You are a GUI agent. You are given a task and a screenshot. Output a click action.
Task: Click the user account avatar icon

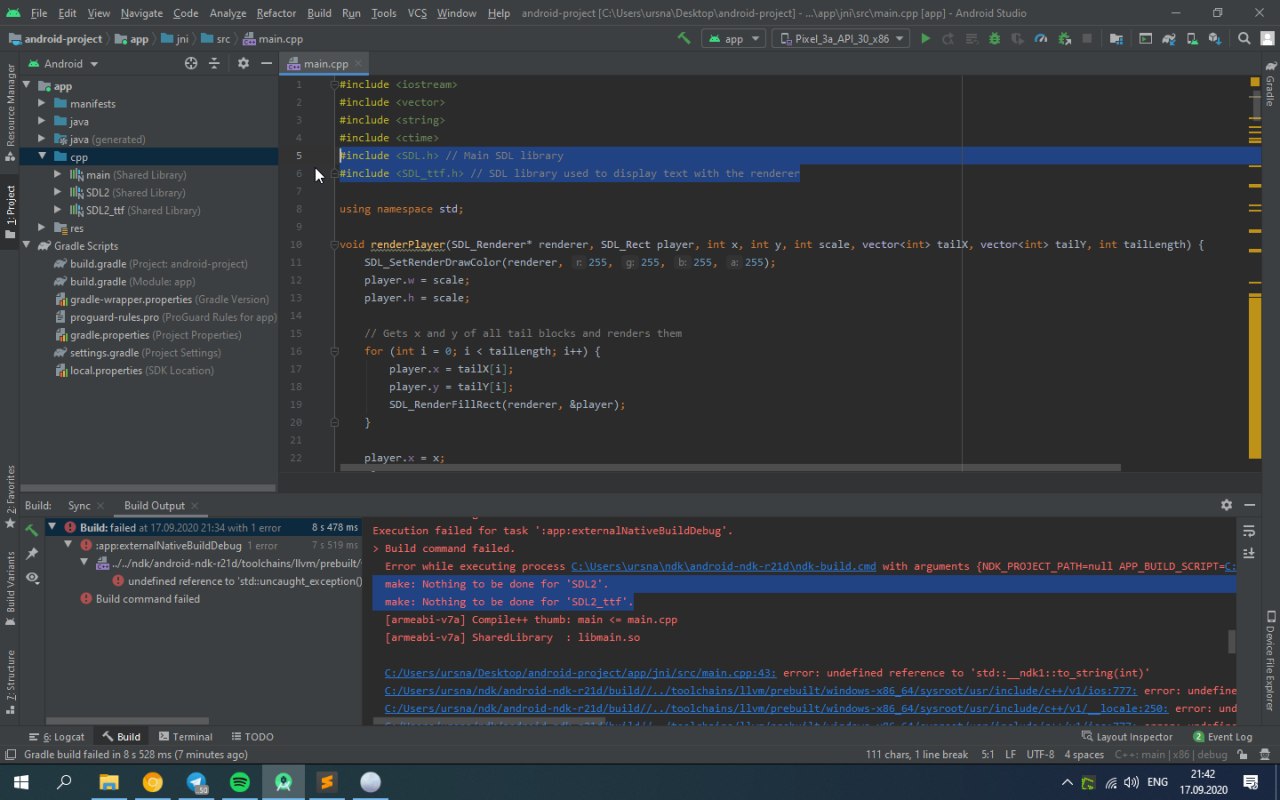[1266, 38]
